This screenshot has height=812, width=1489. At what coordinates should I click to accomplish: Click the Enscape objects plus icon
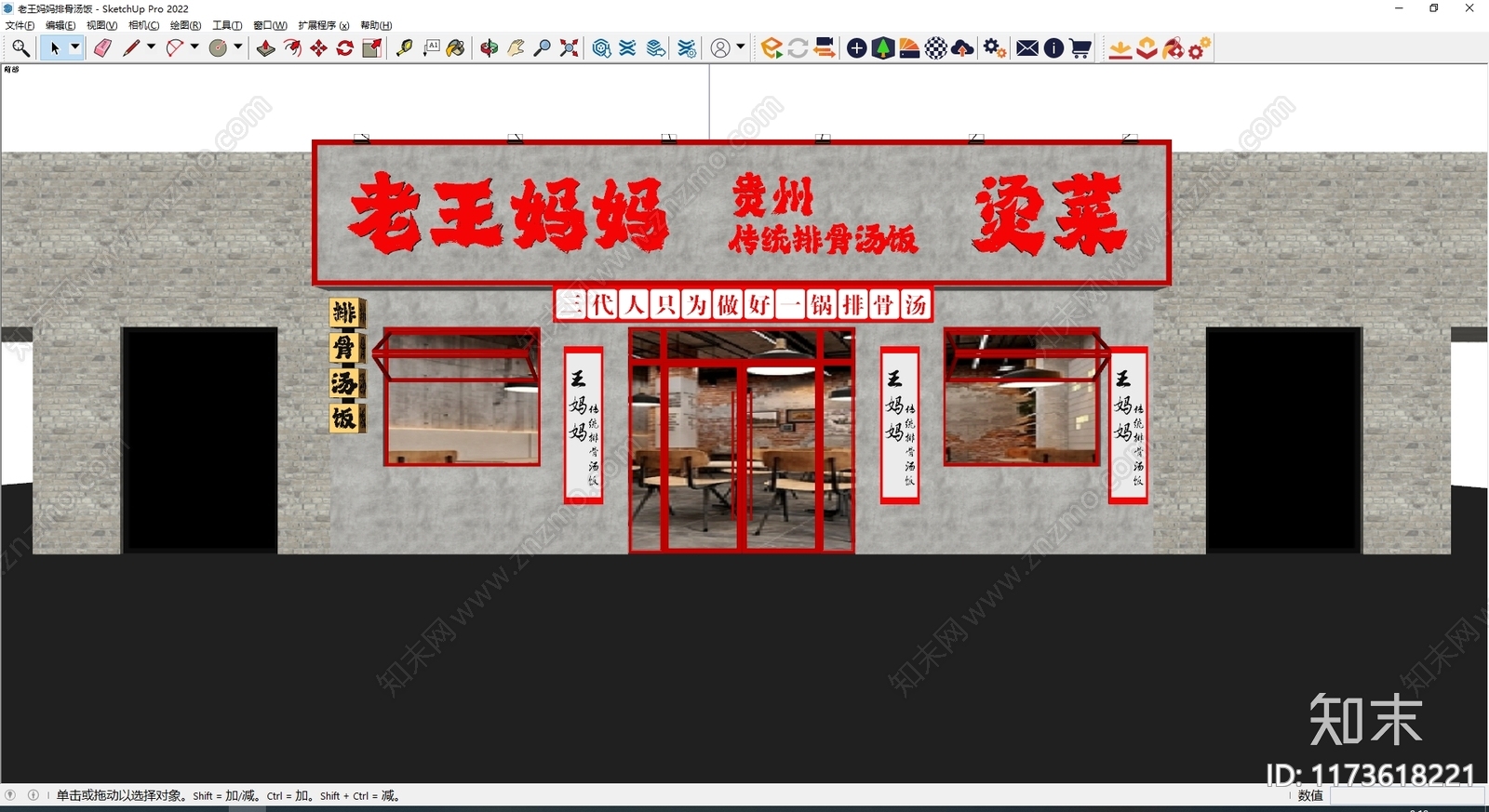[x=857, y=48]
